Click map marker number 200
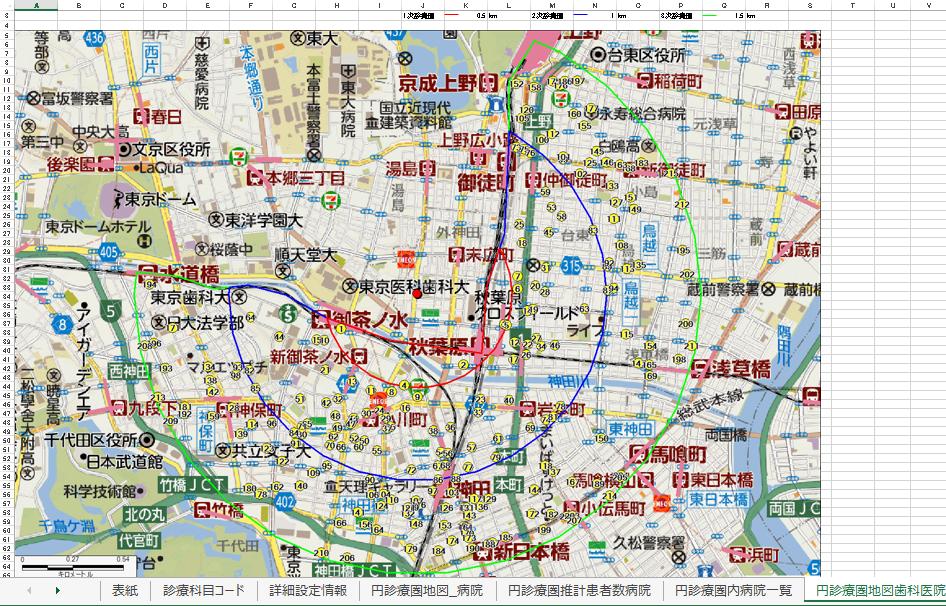This screenshot has width=946, height=606. tap(685, 324)
